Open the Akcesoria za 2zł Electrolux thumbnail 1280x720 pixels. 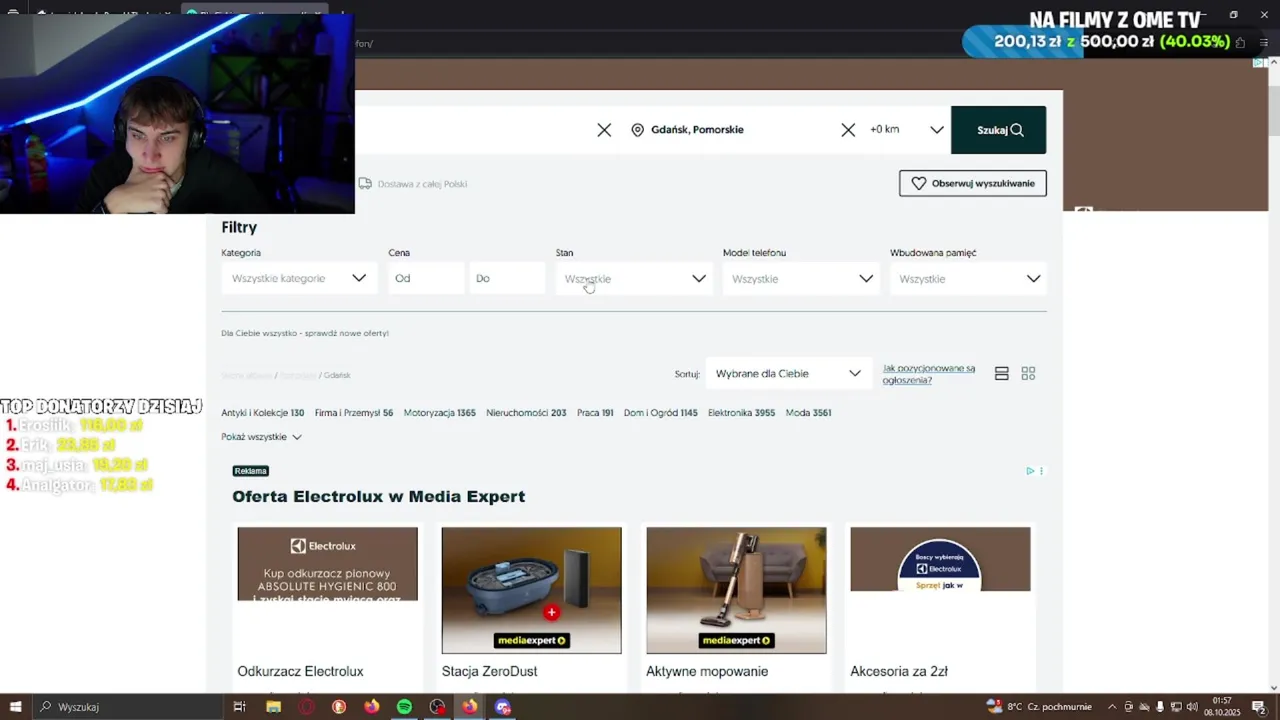point(940,559)
